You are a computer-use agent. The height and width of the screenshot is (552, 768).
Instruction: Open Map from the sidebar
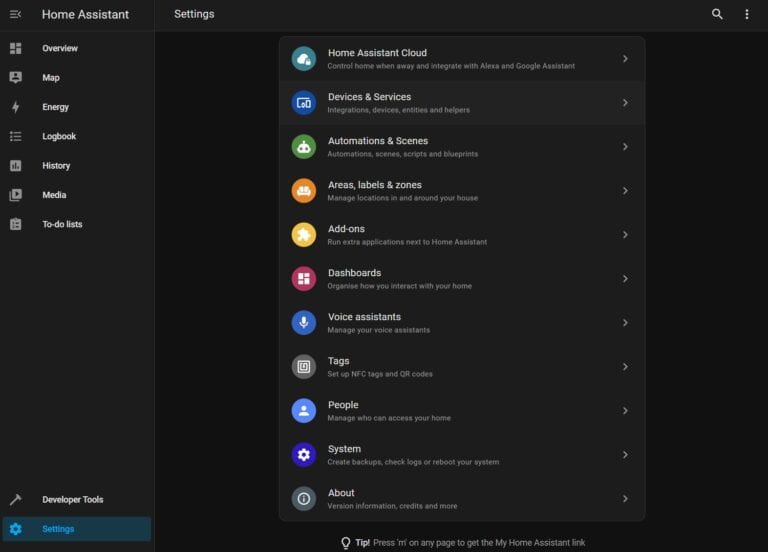pyautogui.click(x=51, y=77)
